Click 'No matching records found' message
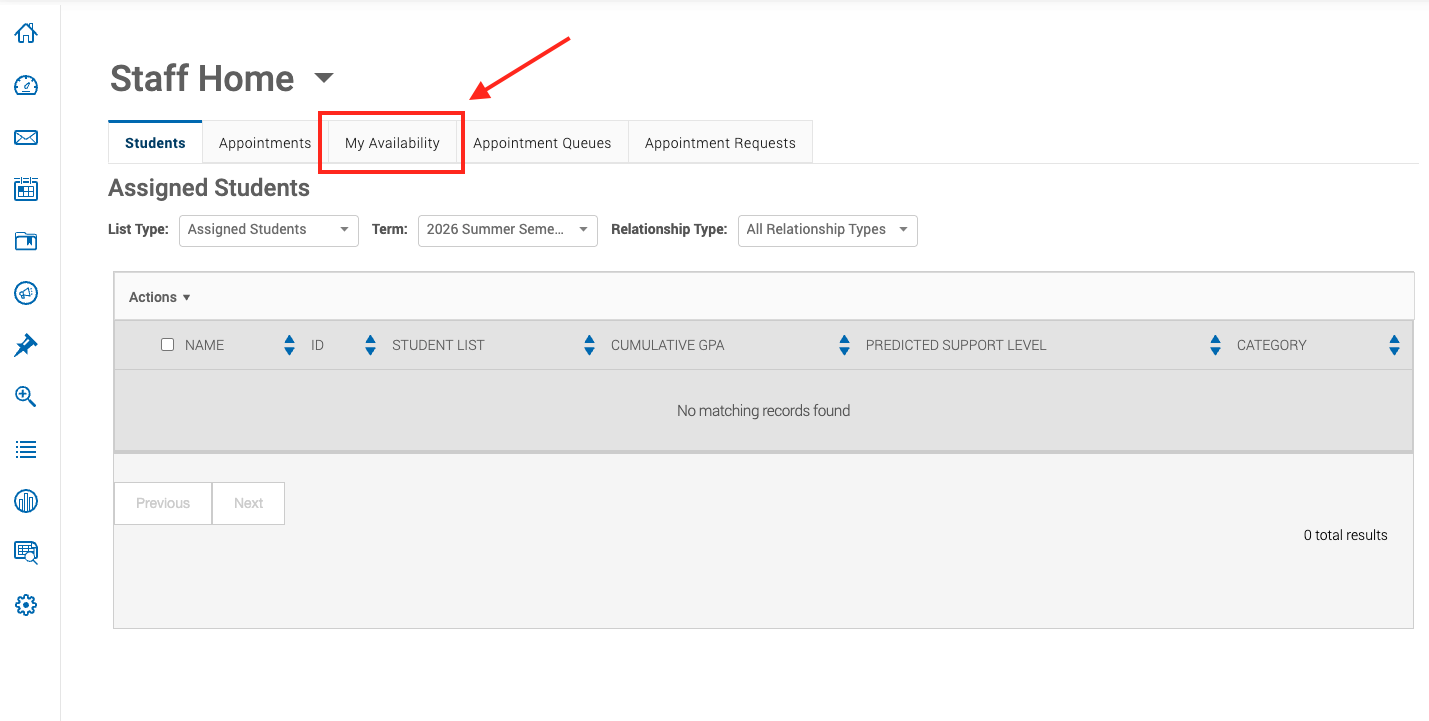This screenshot has width=1429, height=721. pyautogui.click(x=764, y=411)
